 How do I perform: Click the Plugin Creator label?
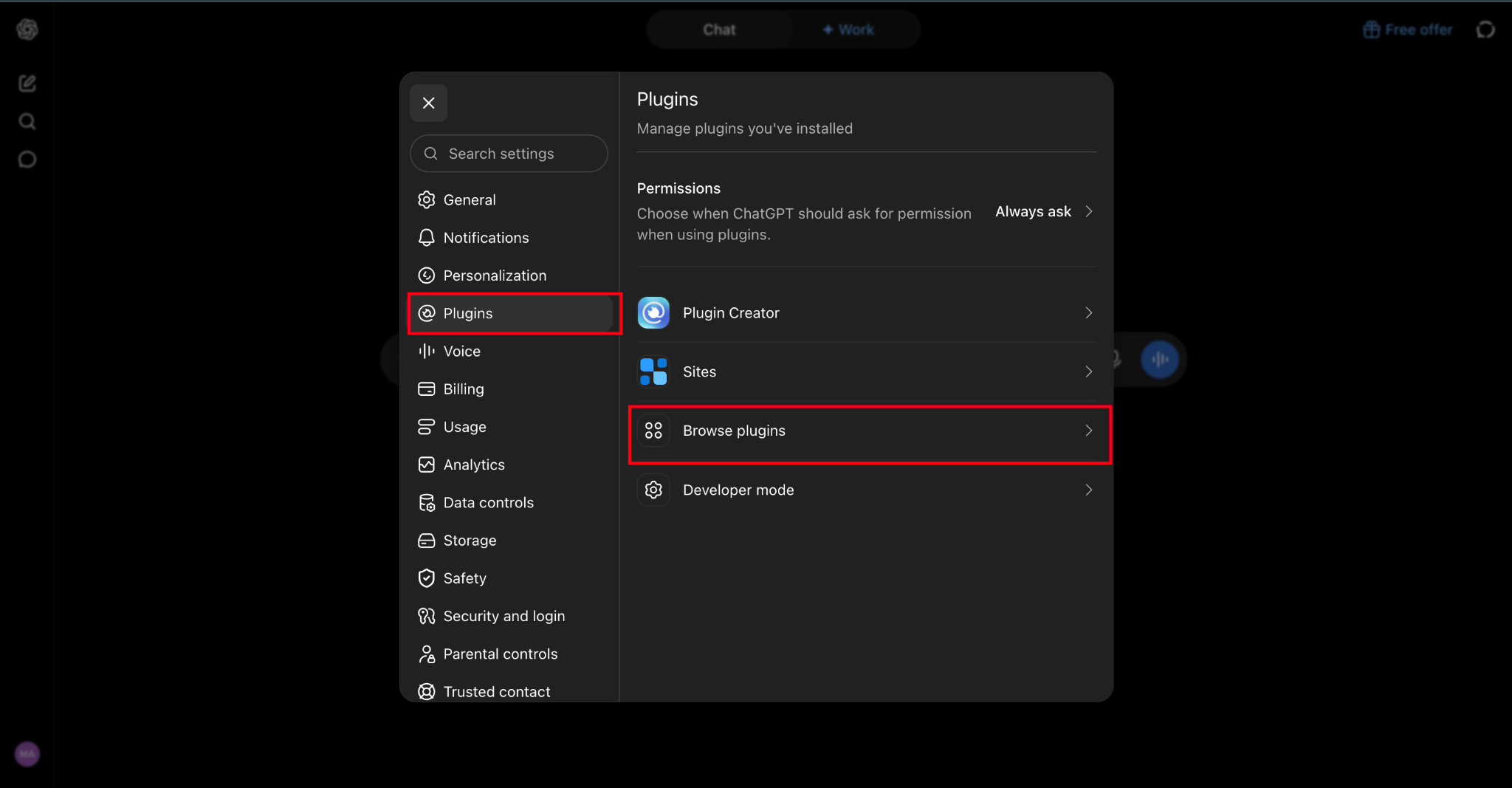(x=731, y=313)
